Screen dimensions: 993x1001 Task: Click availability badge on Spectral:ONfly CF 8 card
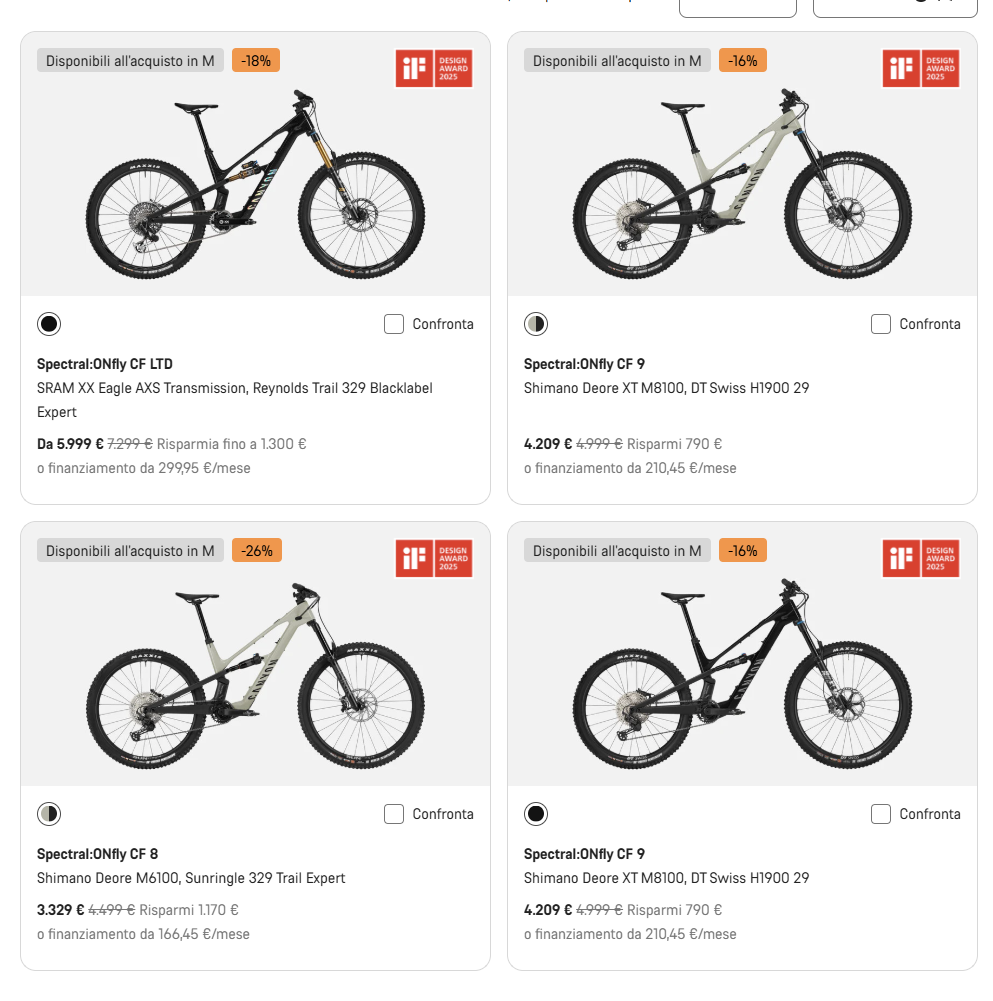[130, 551]
